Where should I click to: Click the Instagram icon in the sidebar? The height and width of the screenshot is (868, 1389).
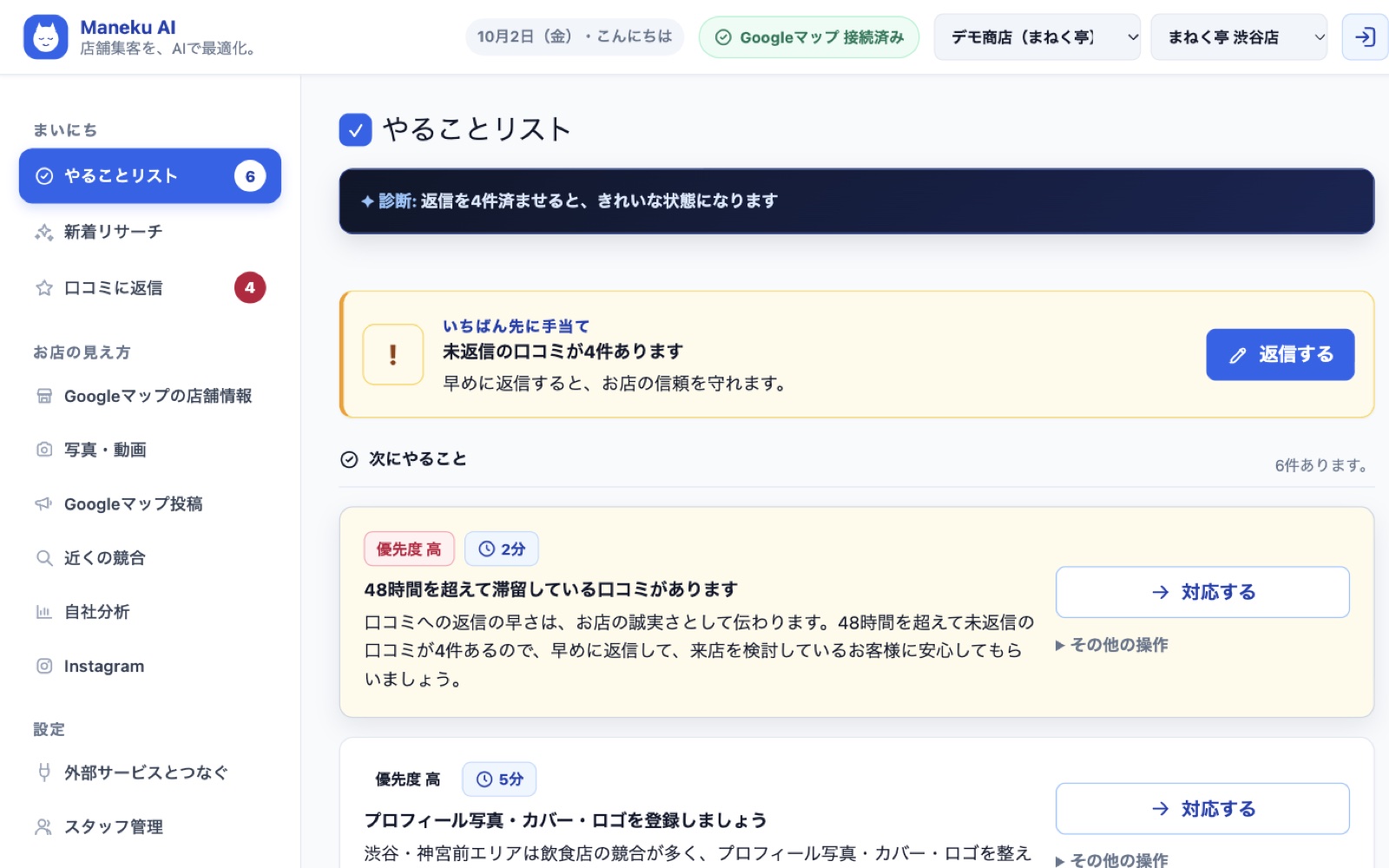(43, 666)
